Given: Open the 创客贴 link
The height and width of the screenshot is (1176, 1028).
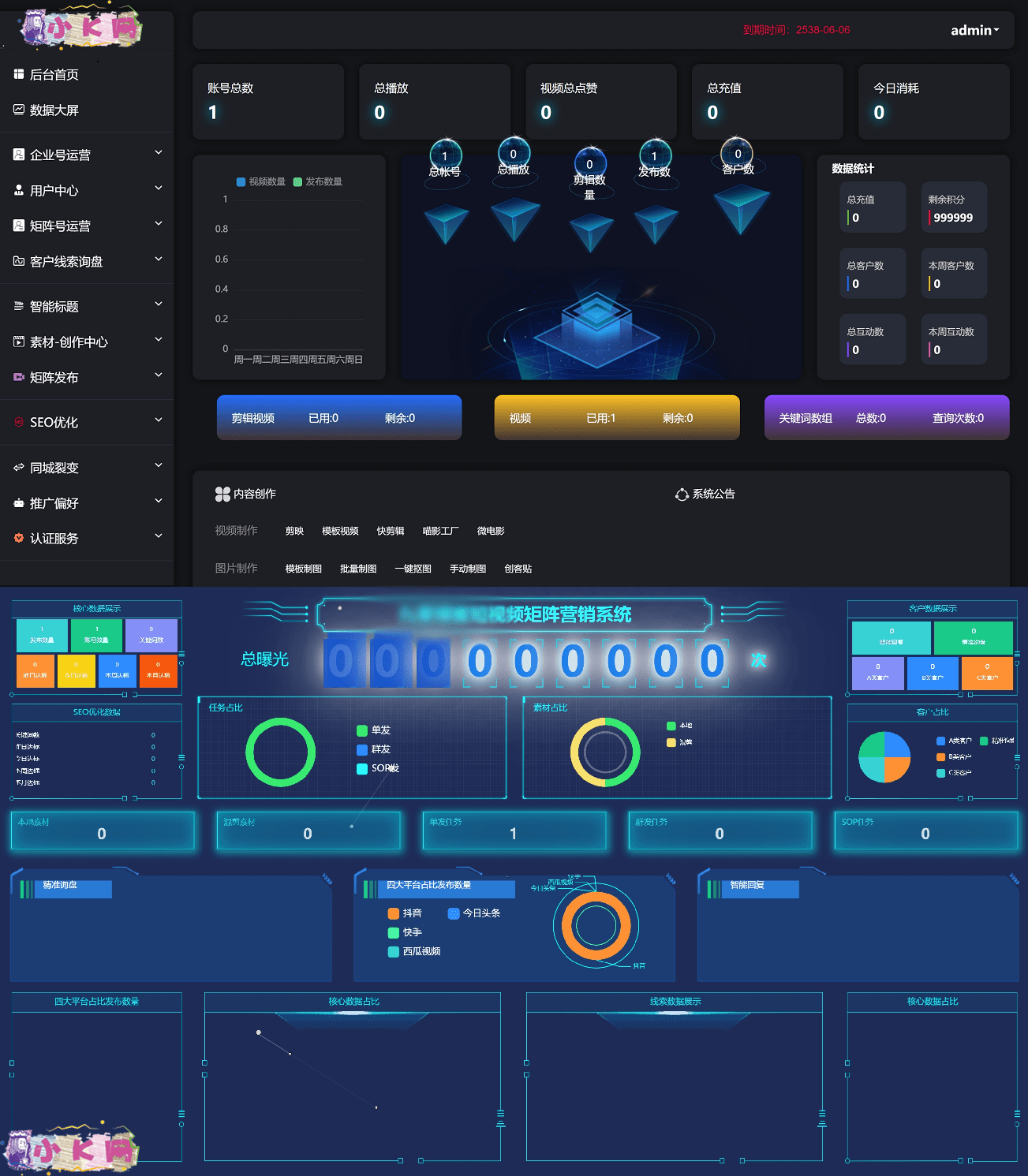Looking at the screenshot, I should [518, 569].
